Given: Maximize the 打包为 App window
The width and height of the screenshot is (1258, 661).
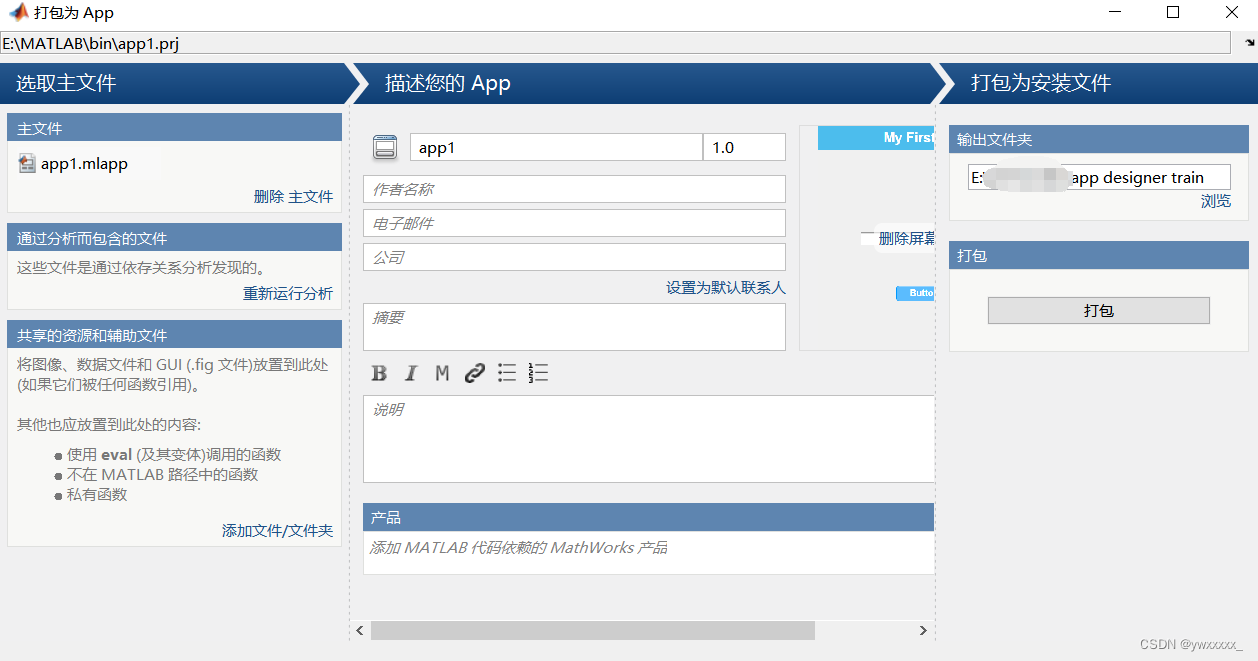Looking at the screenshot, I should [1173, 13].
